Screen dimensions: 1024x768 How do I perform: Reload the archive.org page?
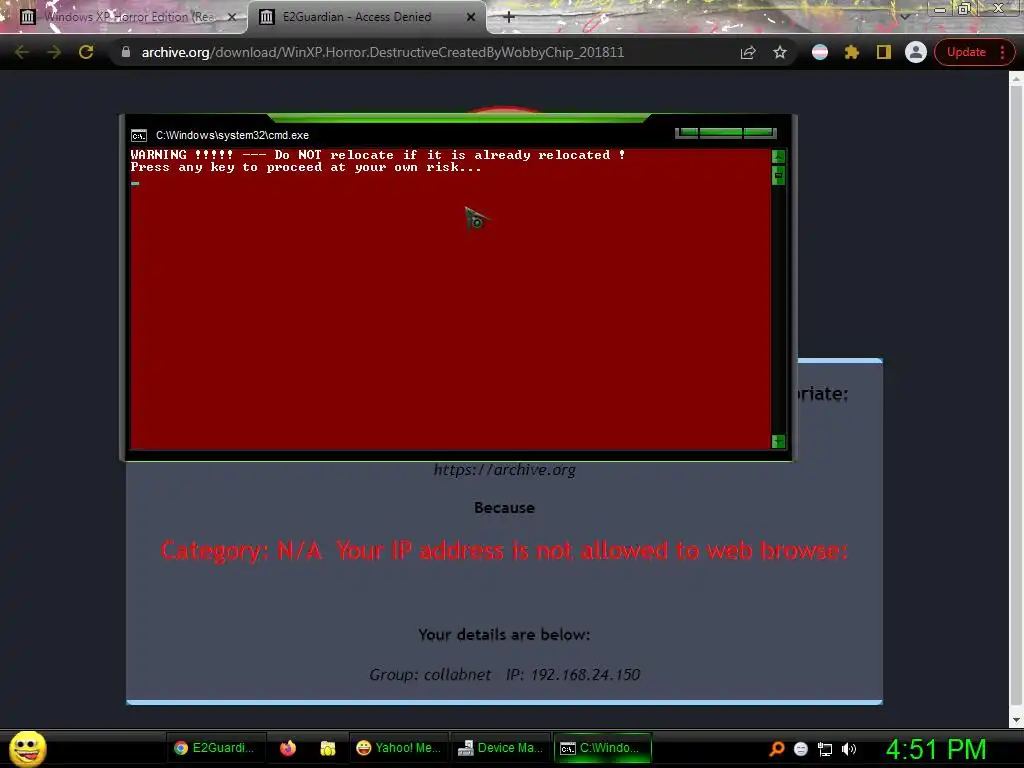[86, 52]
